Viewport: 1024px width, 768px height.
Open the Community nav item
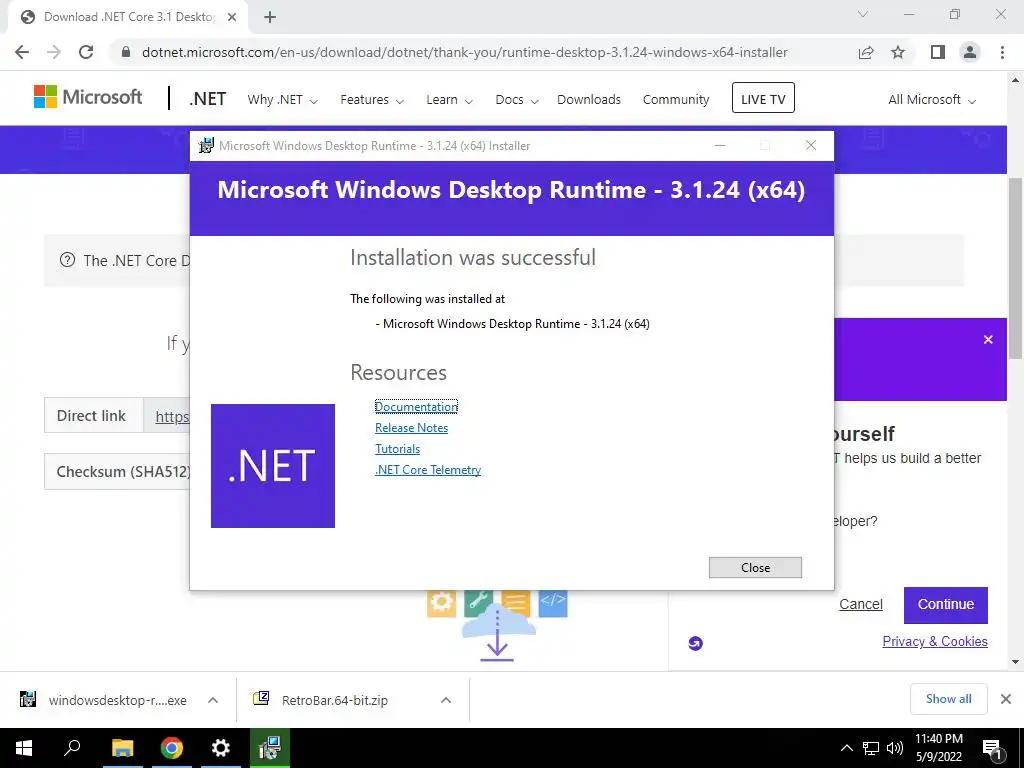pos(675,100)
